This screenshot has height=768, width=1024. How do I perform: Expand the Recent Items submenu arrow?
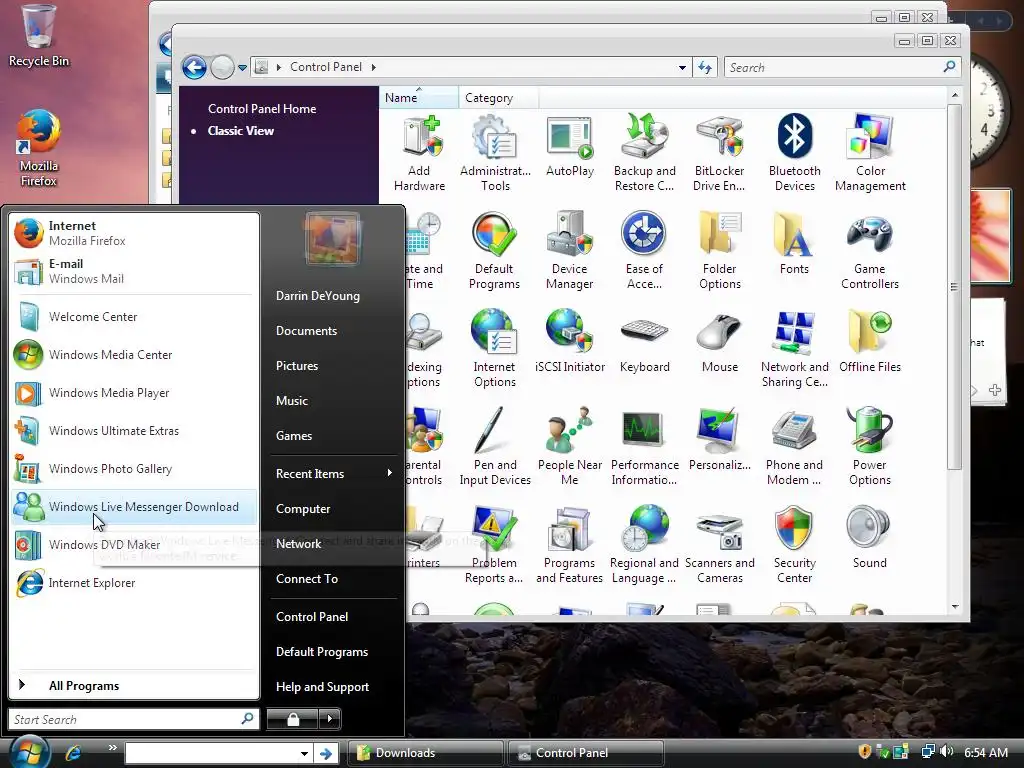click(390, 473)
